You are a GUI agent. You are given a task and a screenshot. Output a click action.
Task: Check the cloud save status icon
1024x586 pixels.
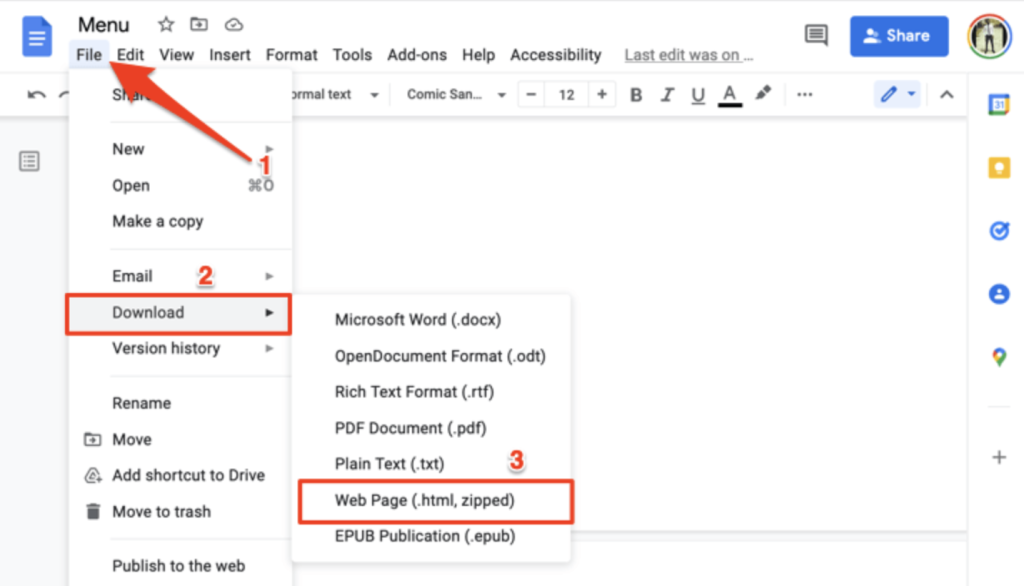(234, 25)
